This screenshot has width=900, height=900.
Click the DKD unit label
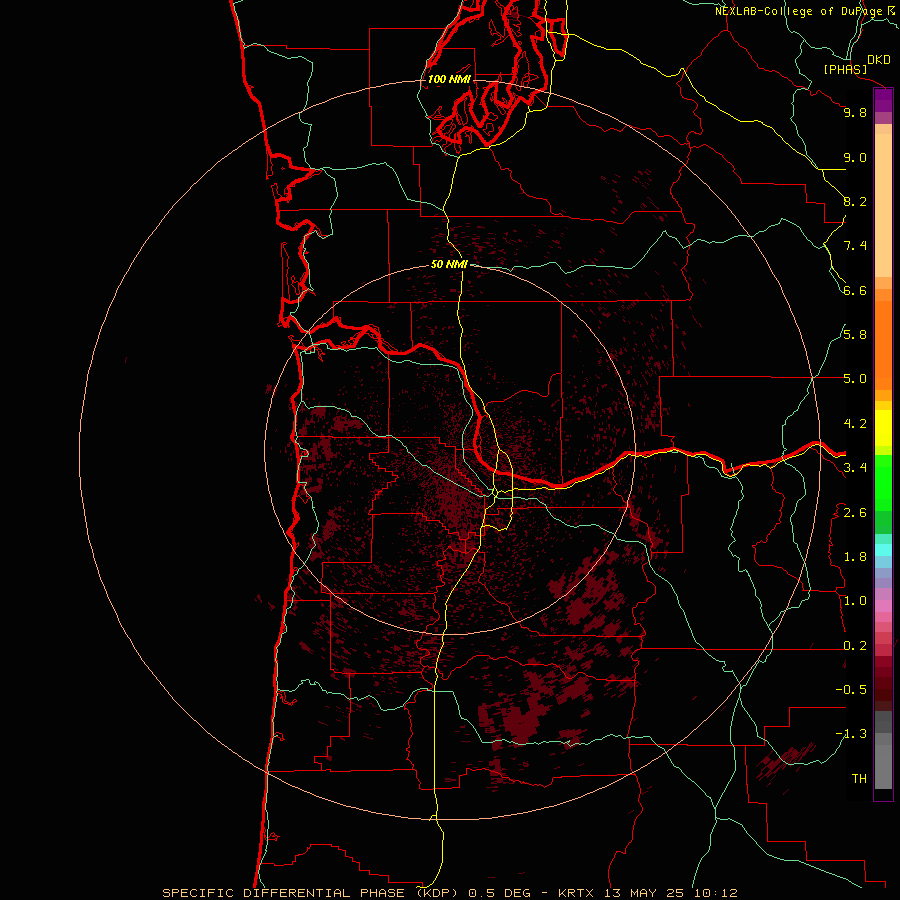pyautogui.click(x=879, y=60)
